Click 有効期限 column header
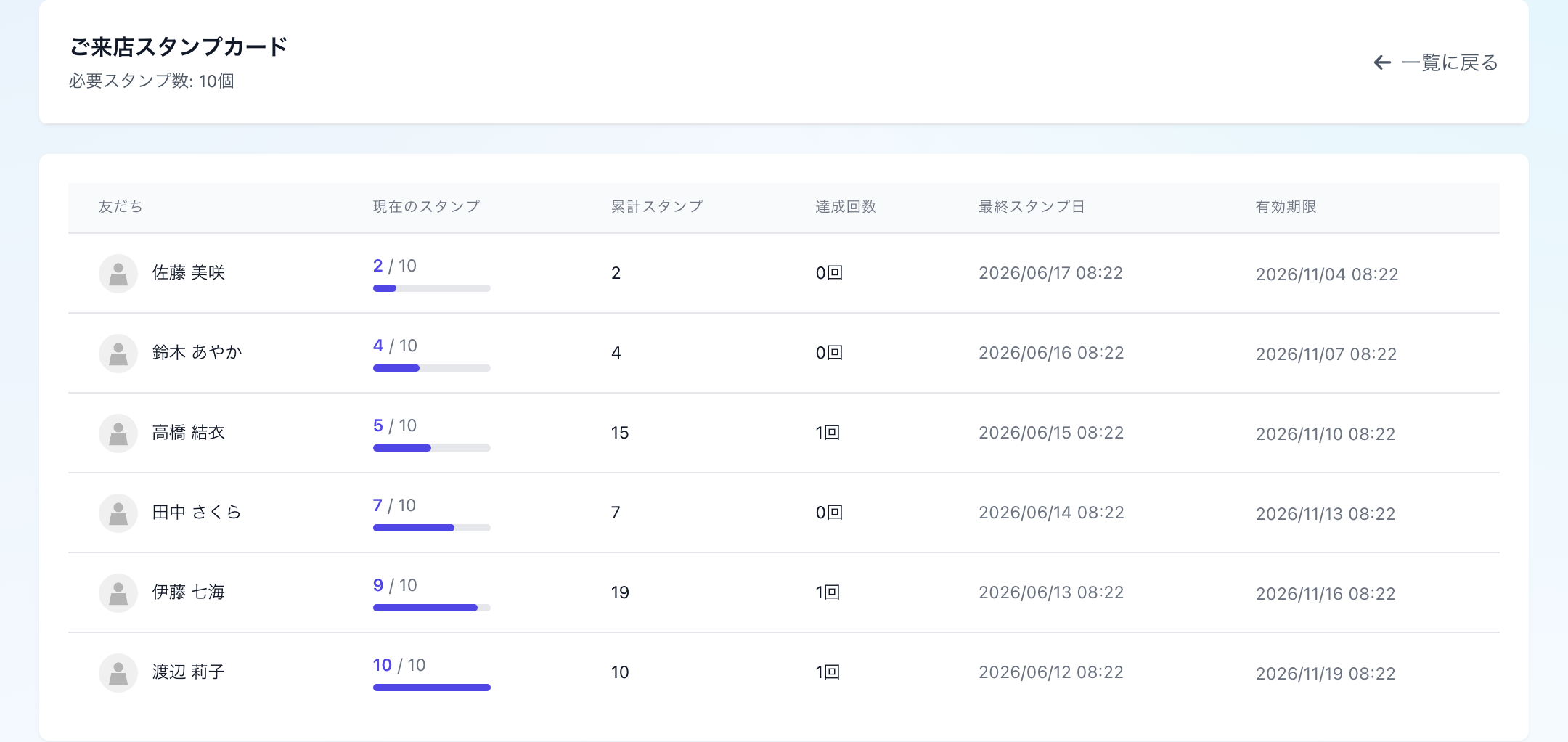The height and width of the screenshot is (742, 1568). pos(1286,207)
